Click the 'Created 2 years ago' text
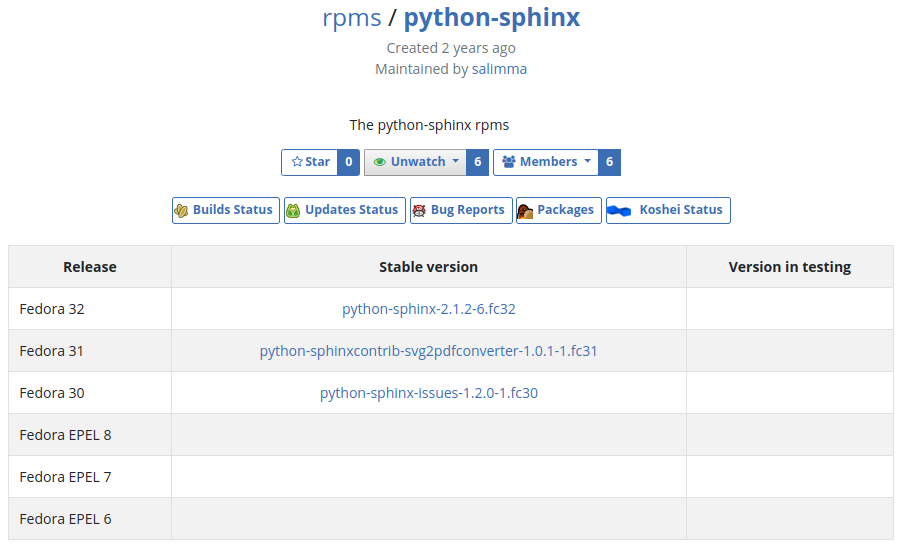This screenshot has width=902, height=544. click(x=451, y=48)
